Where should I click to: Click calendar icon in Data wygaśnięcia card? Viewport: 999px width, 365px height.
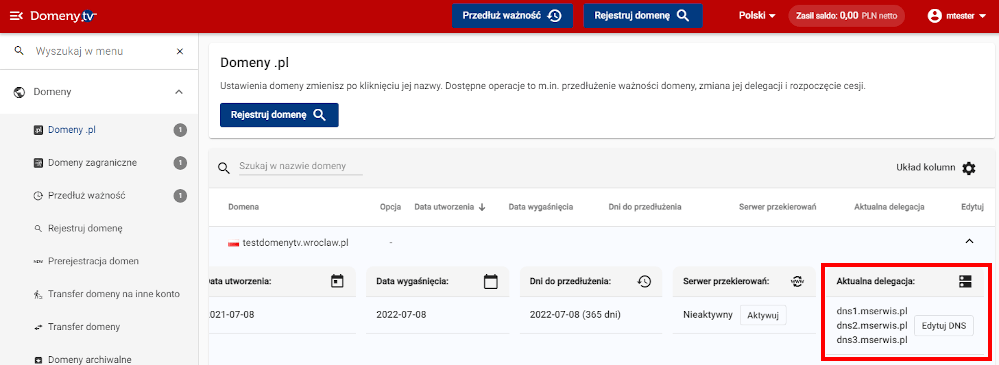(491, 281)
